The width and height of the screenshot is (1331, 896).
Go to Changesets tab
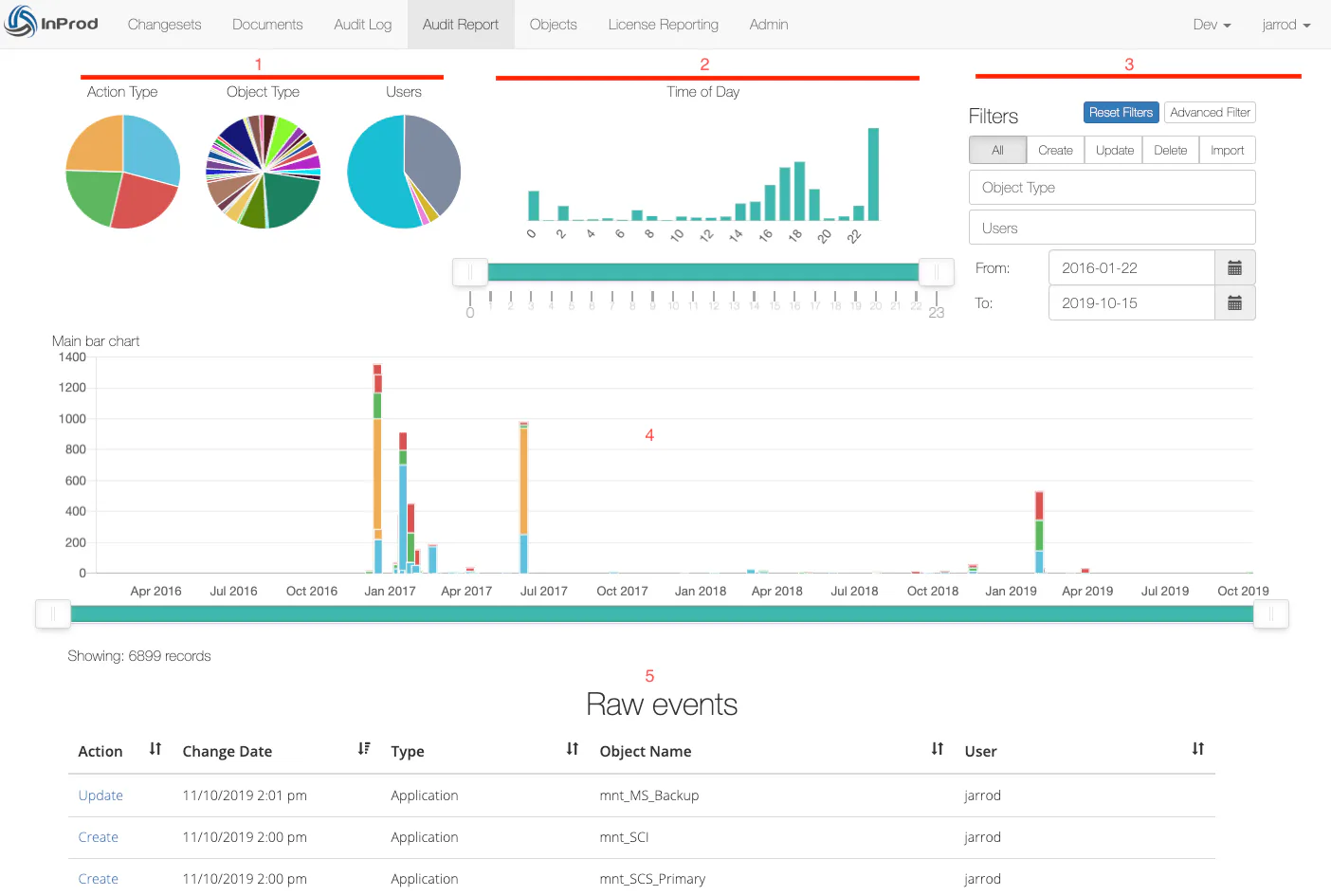pyautogui.click(x=165, y=25)
